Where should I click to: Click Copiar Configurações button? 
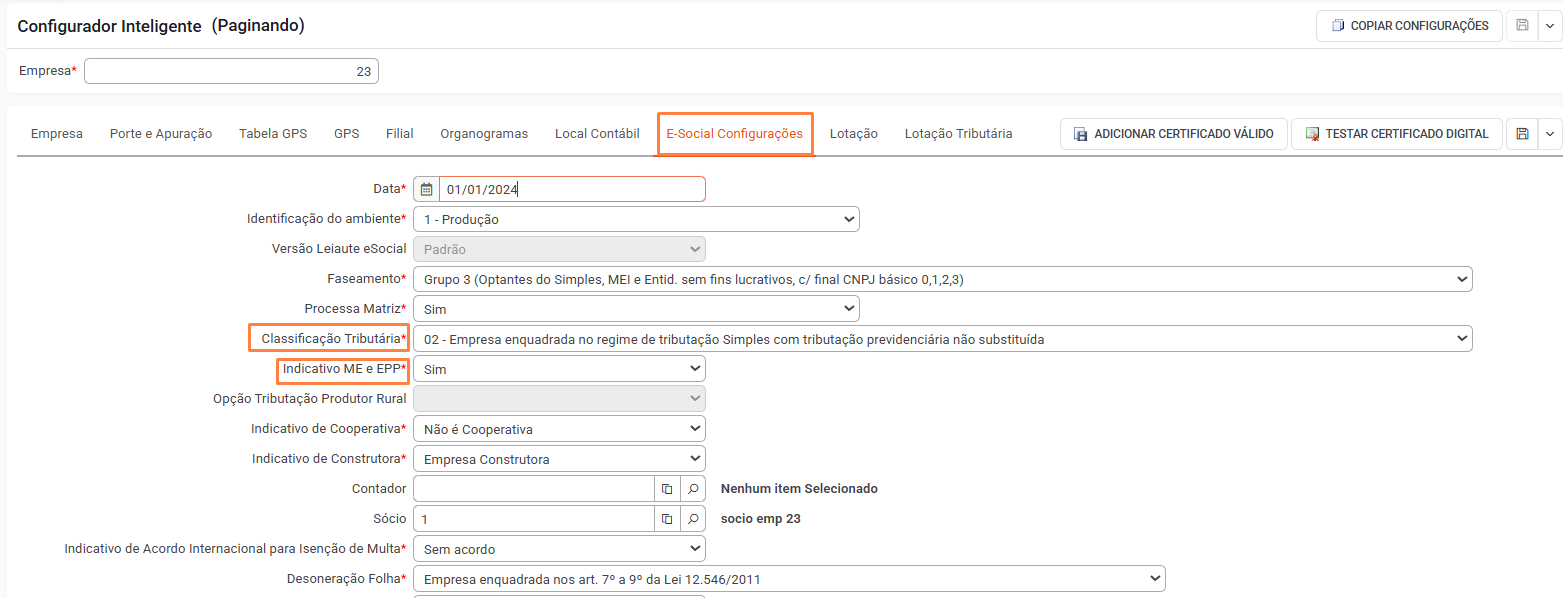coord(1410,26)
